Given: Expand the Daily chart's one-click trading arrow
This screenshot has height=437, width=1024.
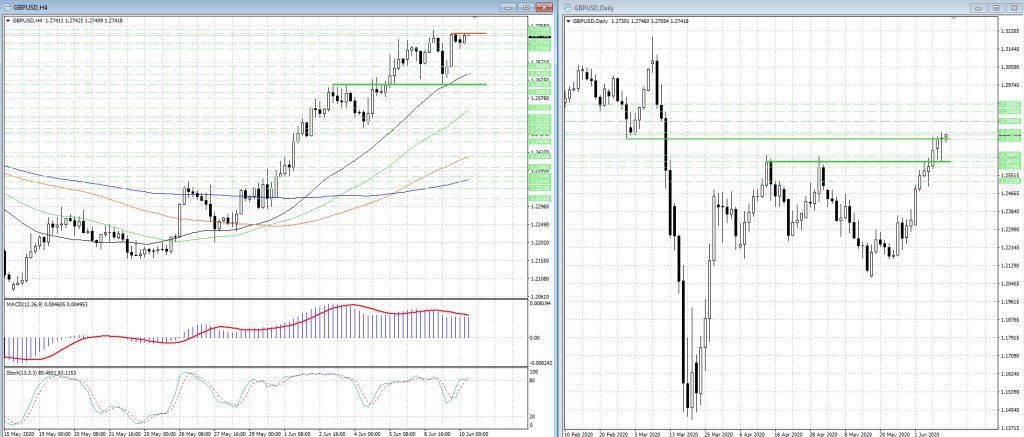Looking at the screenshot, I should [568, 20].
